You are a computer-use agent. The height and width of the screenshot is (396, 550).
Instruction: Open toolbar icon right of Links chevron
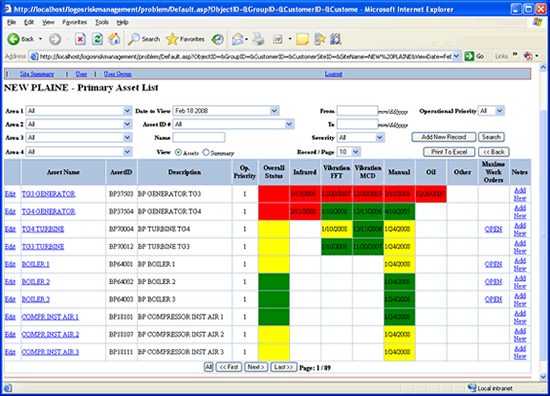tap(528, 56)
